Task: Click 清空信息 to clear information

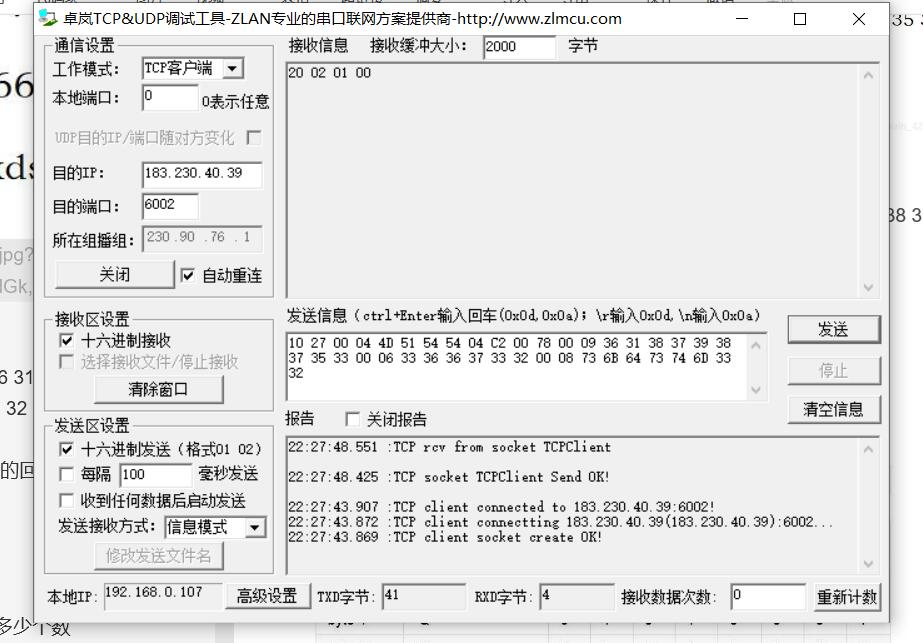Action: point(835,409)
